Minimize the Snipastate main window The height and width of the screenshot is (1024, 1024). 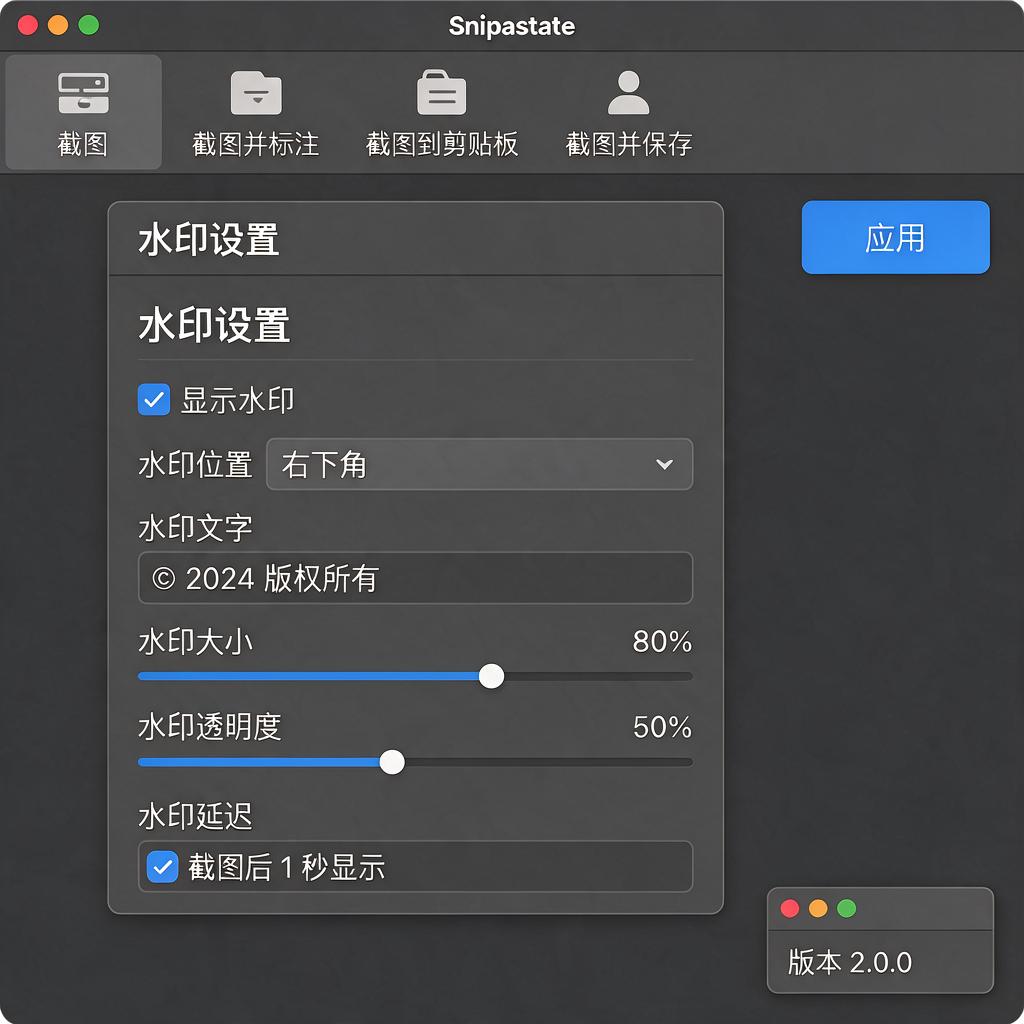tap(58, 25)
